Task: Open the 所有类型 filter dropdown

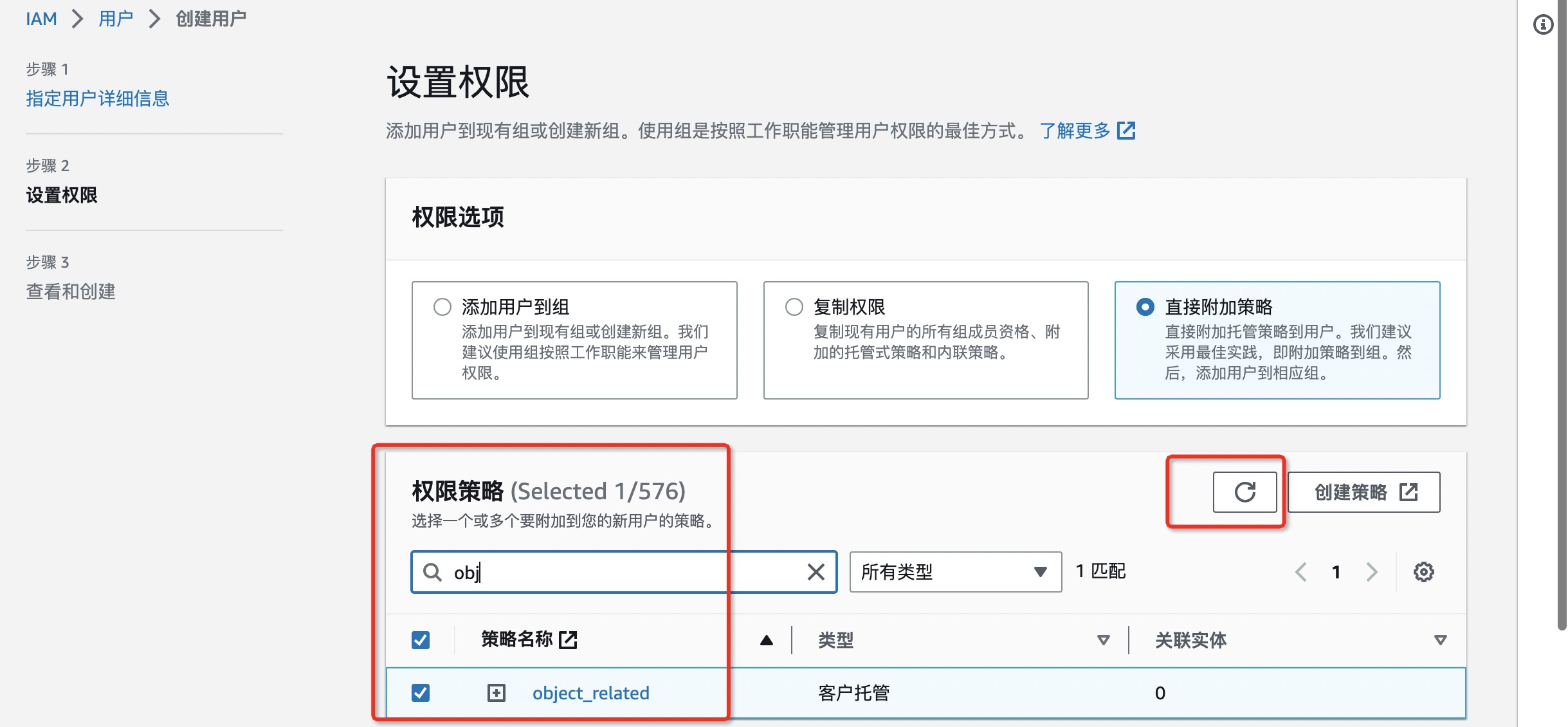Action: (955, 572)
